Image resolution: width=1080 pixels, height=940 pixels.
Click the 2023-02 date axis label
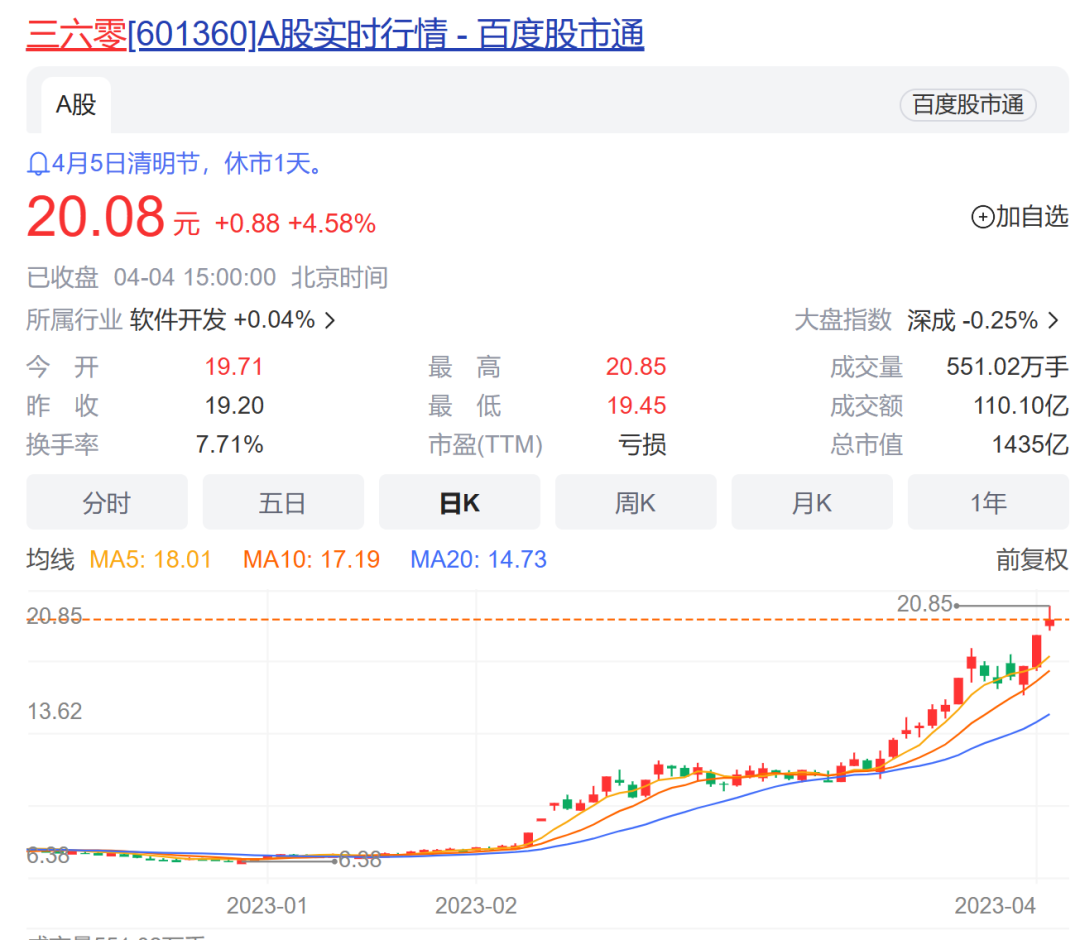(476, 906)
